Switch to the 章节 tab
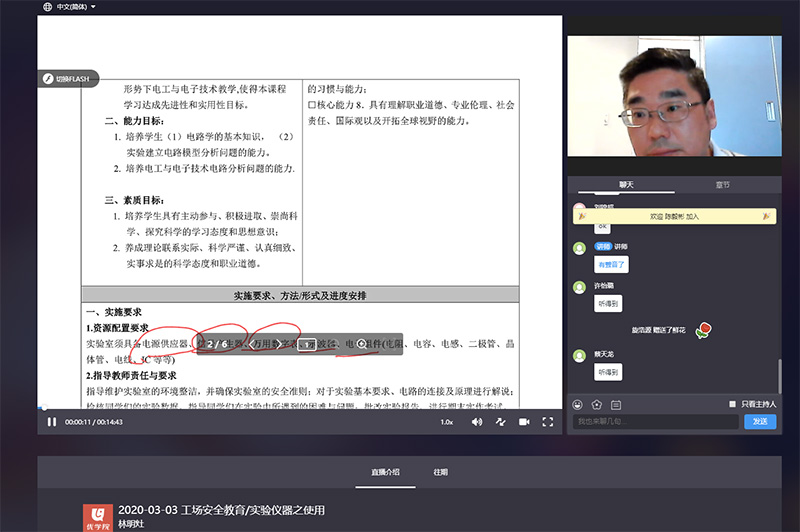Image resolution: width=800 pixels, height=532 pixels. tap(722, 184)
